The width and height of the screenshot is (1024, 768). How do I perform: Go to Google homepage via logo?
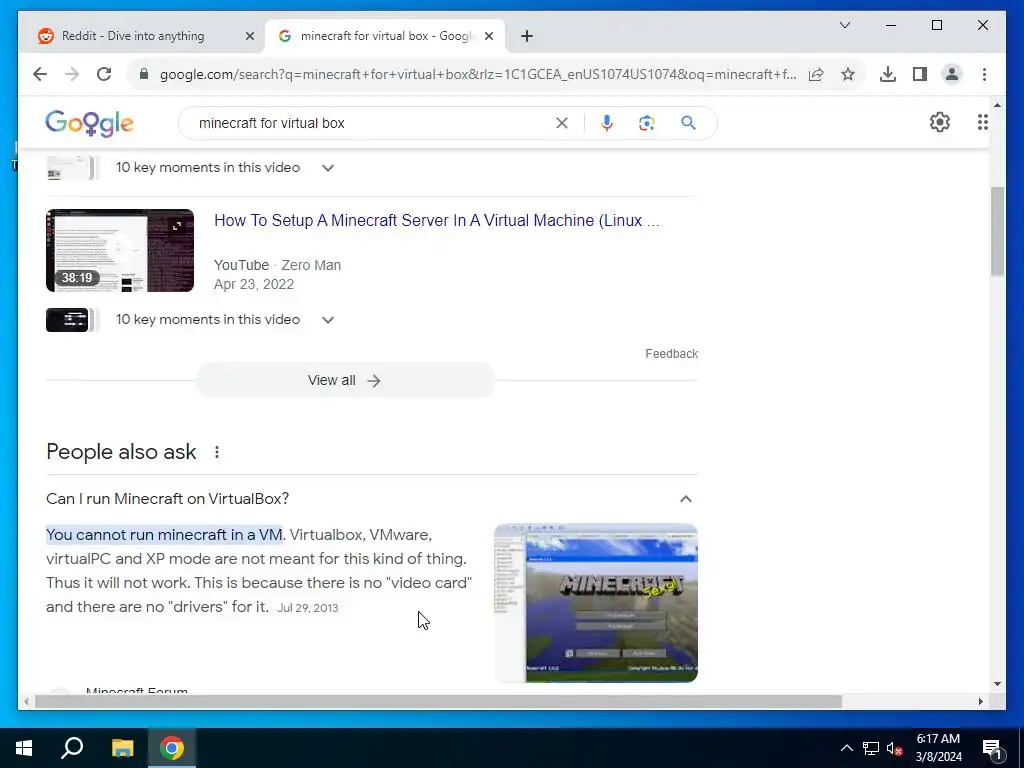point(89,123)
